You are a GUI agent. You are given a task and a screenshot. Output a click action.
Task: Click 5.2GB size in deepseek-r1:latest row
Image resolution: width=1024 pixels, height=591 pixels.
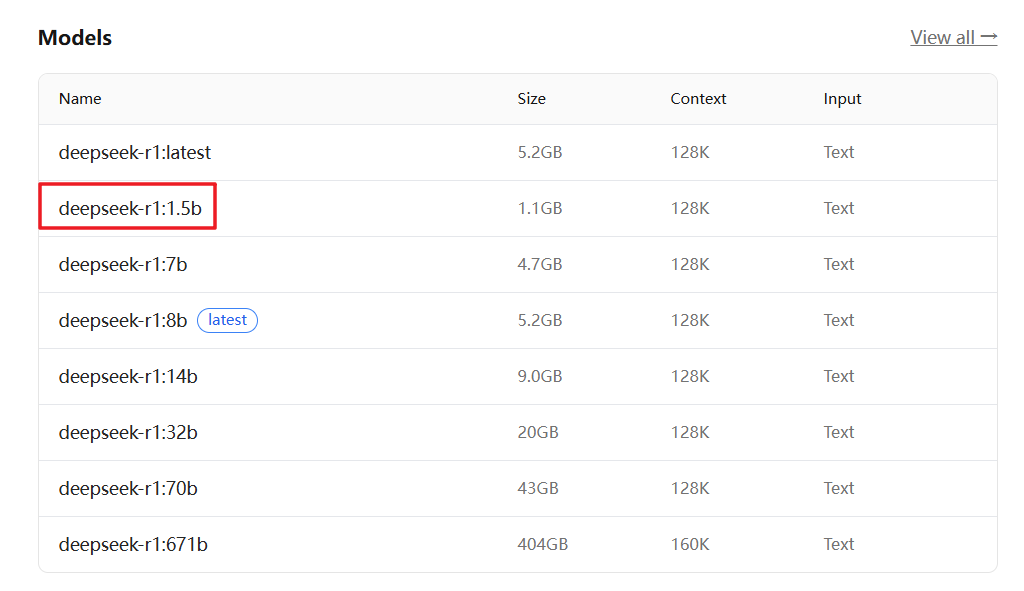(x=540, y=152)
